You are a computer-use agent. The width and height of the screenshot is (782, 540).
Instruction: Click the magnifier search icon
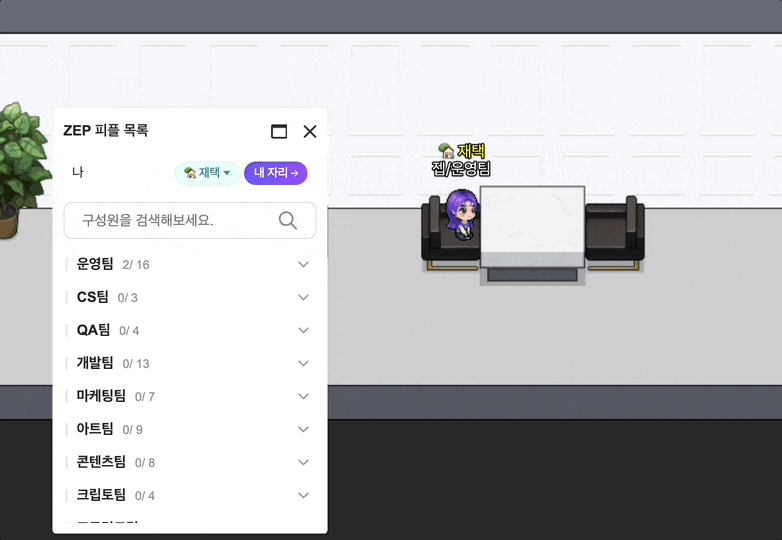pos(288,220)
